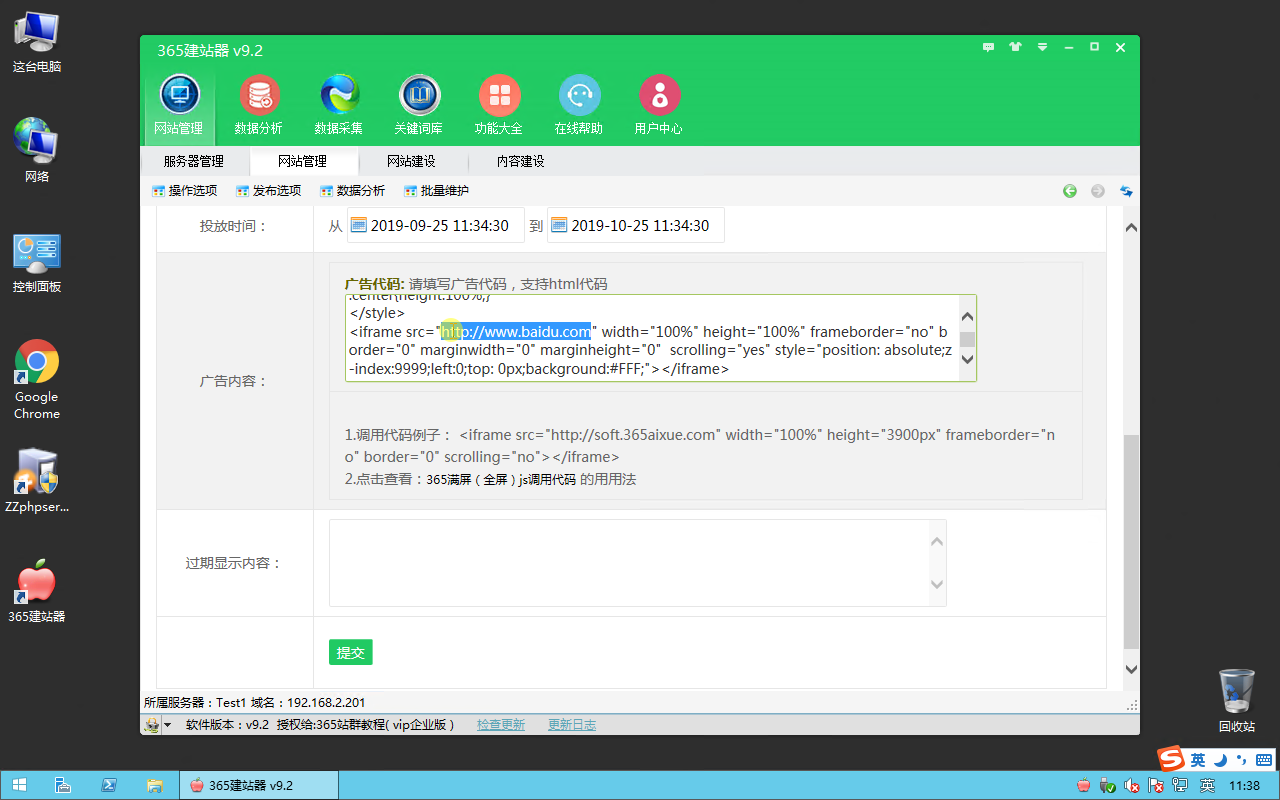
Task: Open the 用户中心 user center icon
Action: tap(659, 105)
